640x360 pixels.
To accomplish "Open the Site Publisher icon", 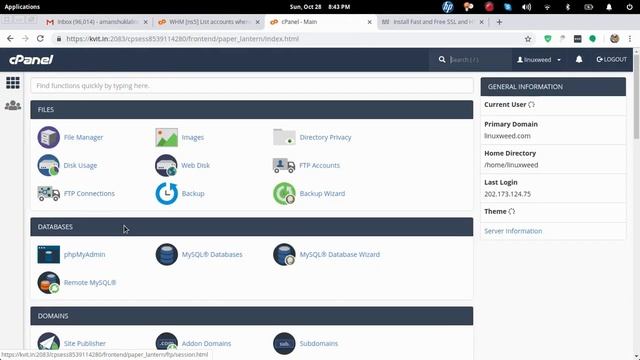I will [x=49, y=343].
